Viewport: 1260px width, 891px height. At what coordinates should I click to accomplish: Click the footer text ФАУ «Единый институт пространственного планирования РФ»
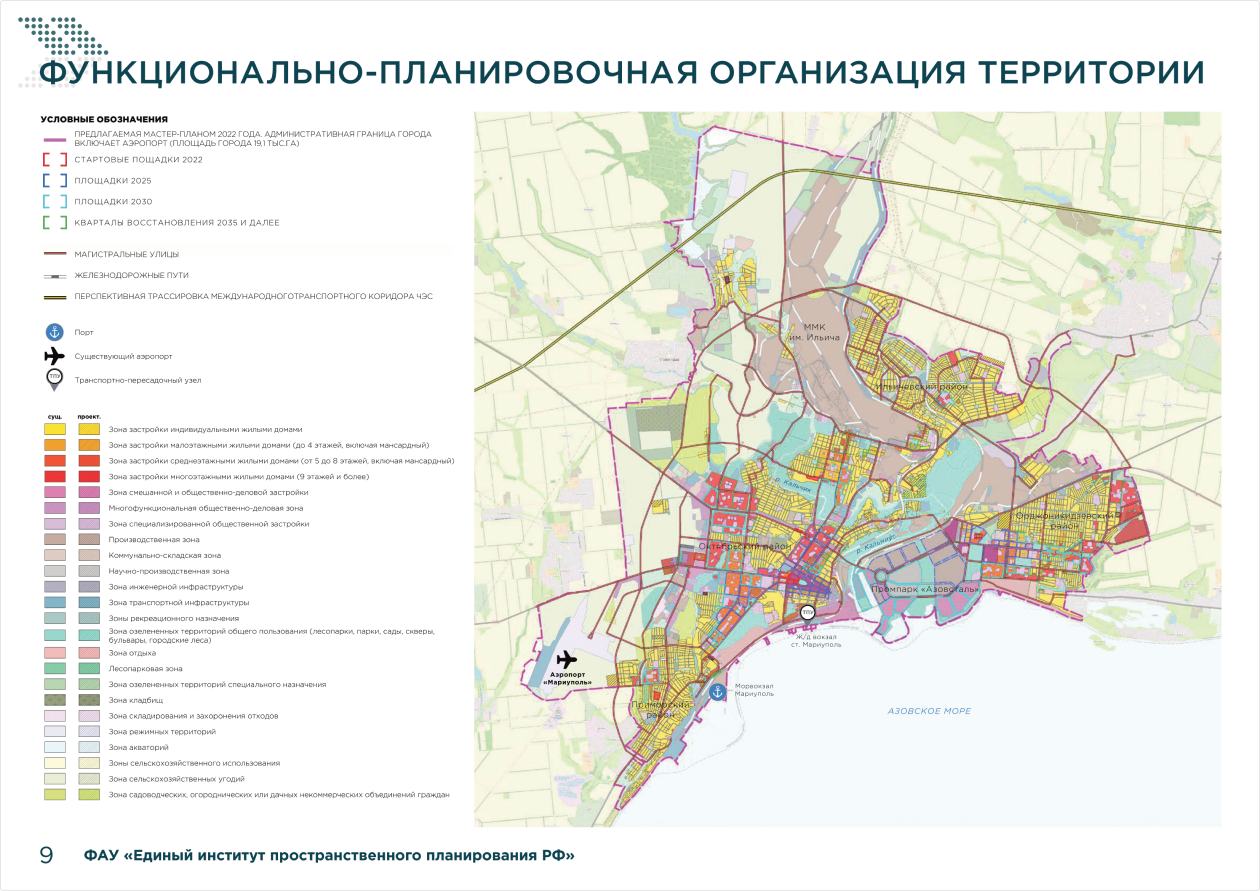(329, 855)
